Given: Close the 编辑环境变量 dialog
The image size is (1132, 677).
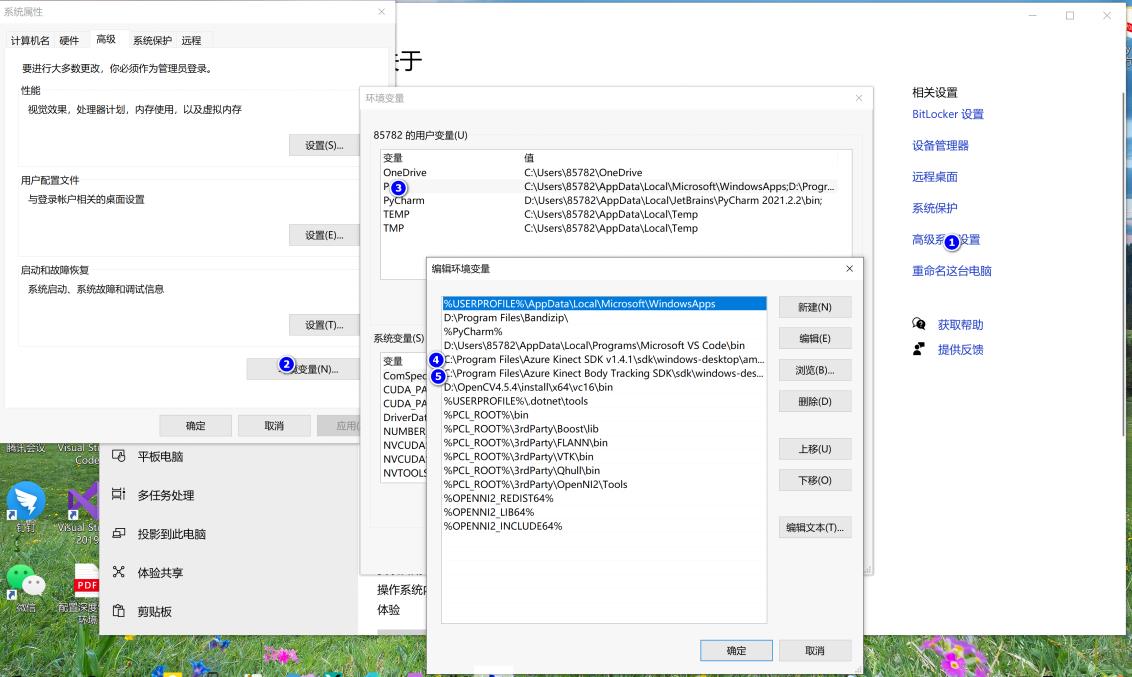Looking at the screenshot, I should (849, 268).
